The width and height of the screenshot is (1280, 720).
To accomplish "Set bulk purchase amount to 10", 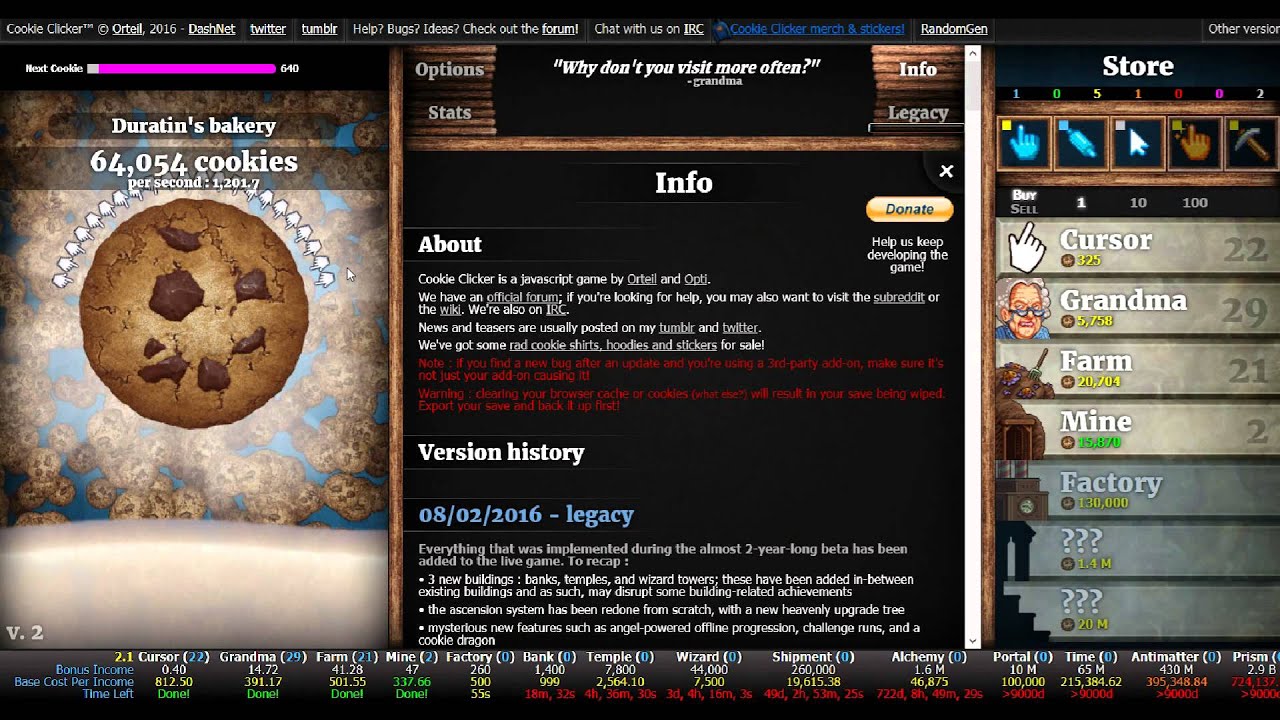I will click(1138, 202).
